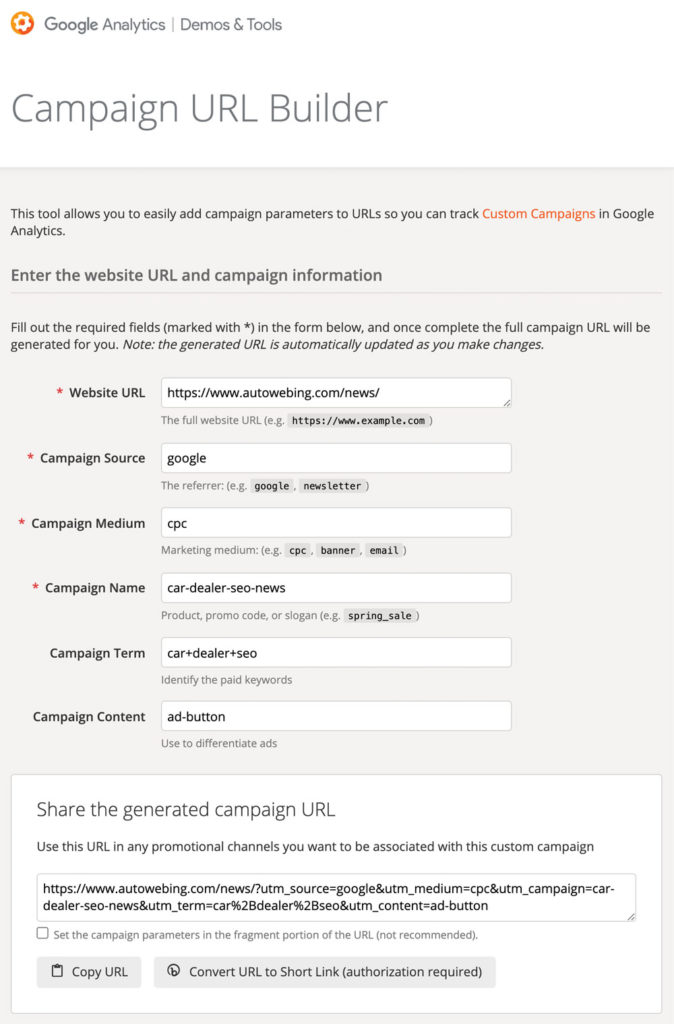Click Convert URL to Short Link button
674x1024 pixels.
pyautogui.click(x=325, y=972)
